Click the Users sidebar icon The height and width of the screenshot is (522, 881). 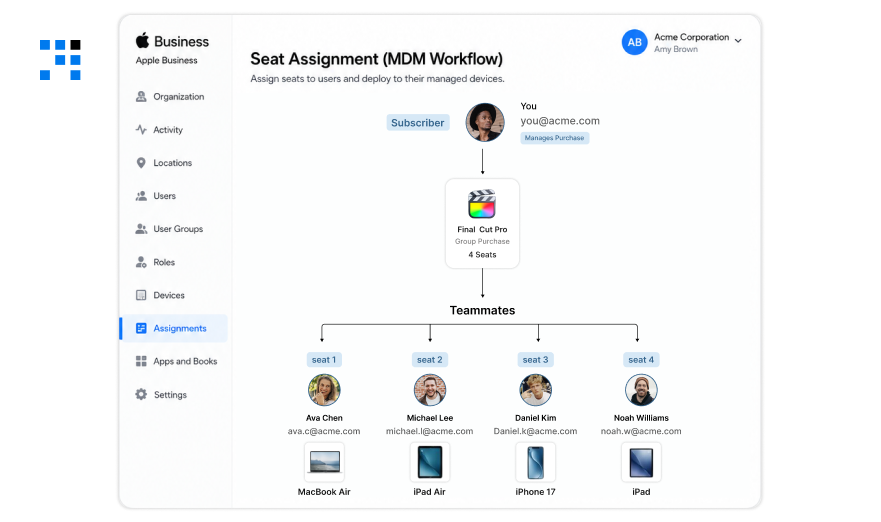coord(141,196)
